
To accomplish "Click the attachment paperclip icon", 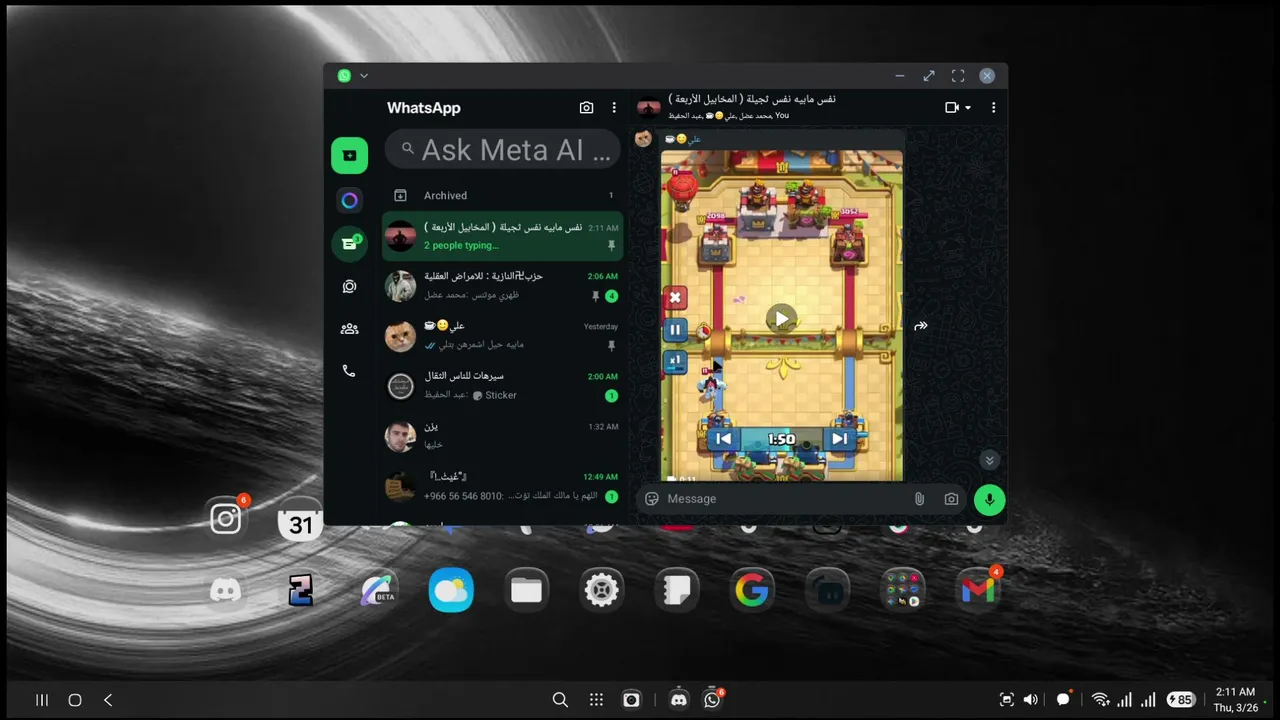I will [x=919, y=499].
